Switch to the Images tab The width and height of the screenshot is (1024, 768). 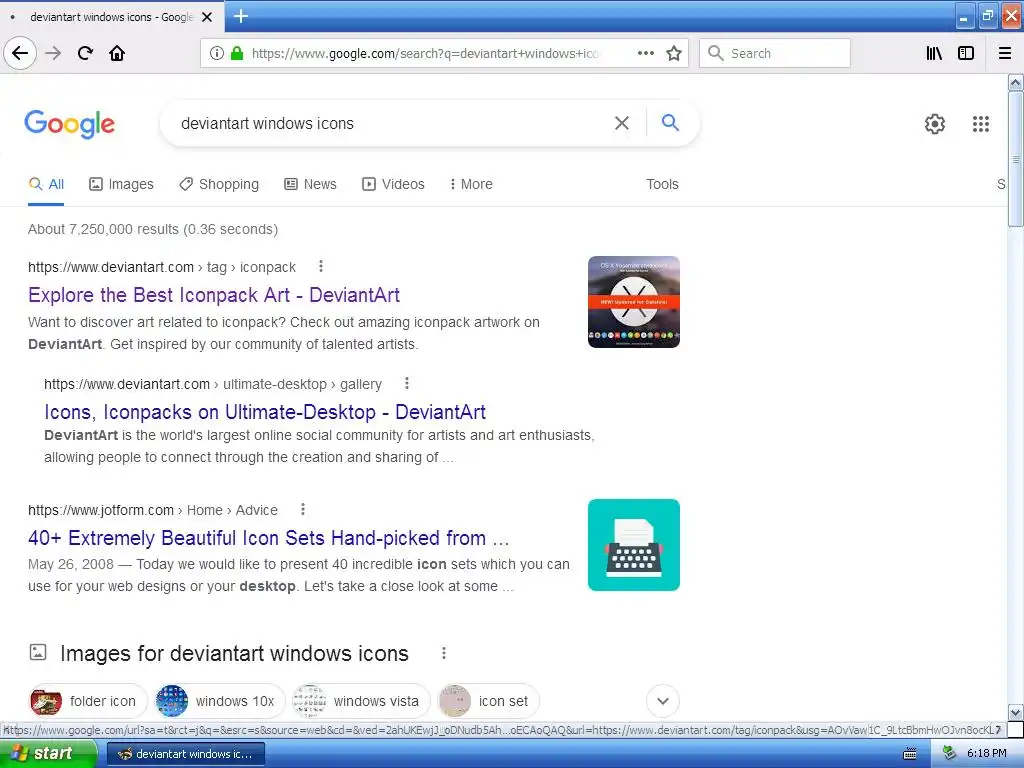[121, 184]
